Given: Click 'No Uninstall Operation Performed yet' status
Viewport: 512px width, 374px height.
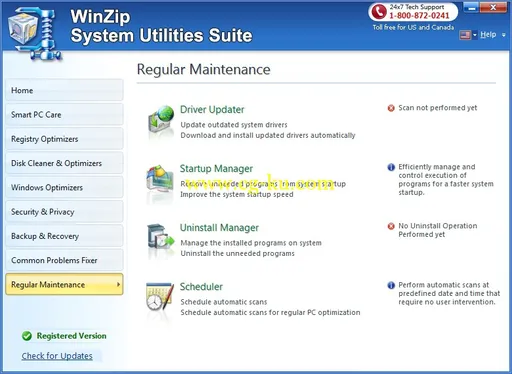Looking at the screenshot, I should (x=438, y=230).
